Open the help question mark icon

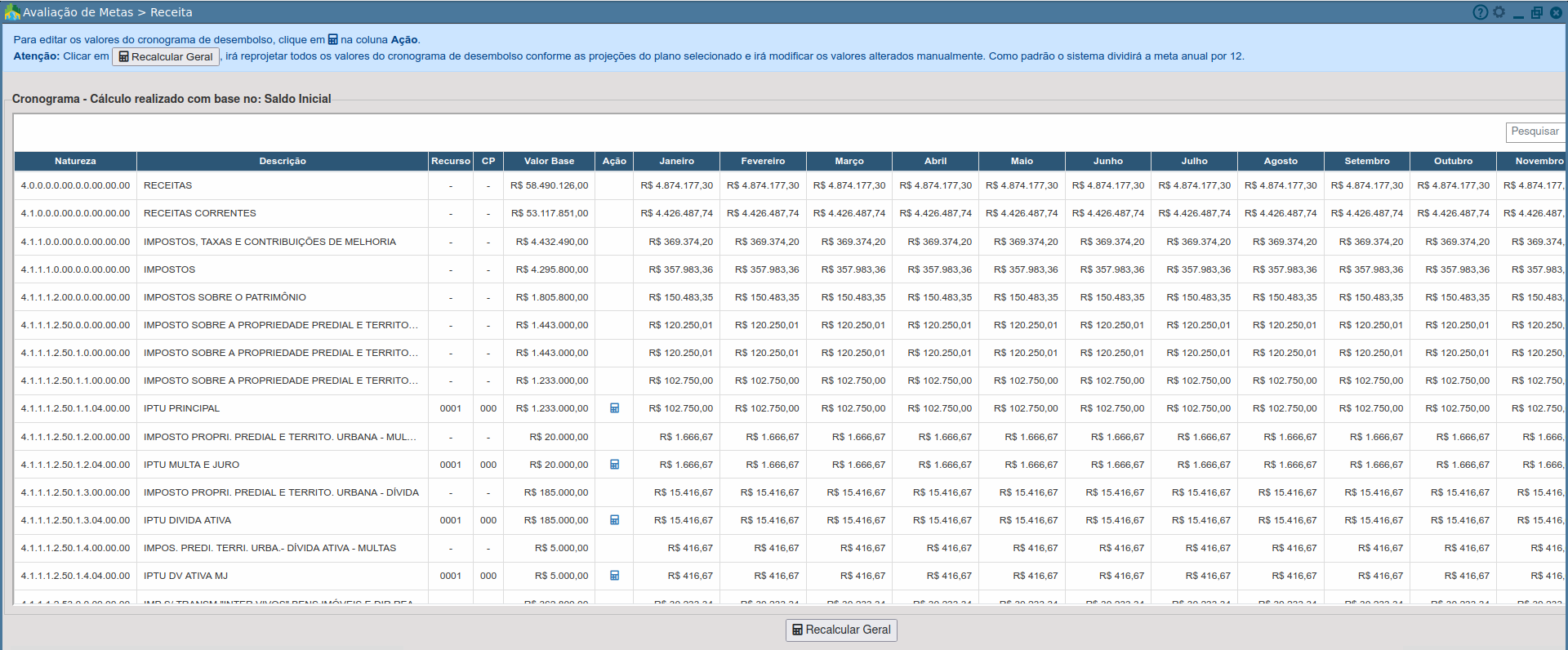click(x=1480, y=12)
